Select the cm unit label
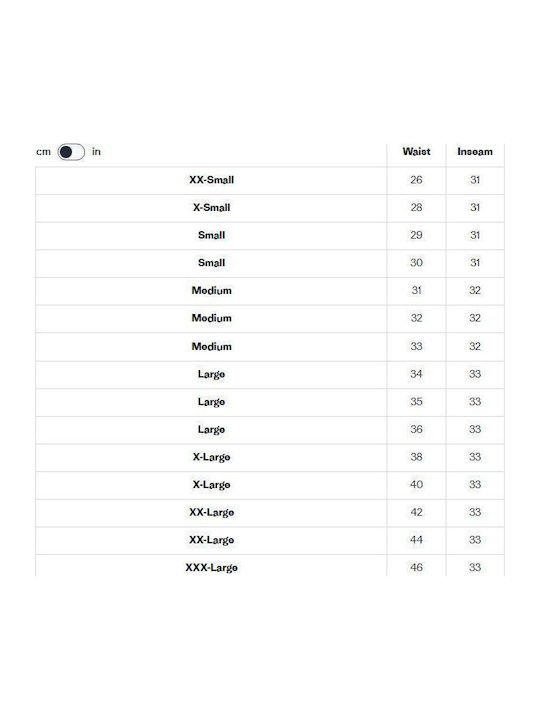Viewport: 540px width, 720px height. [43, 152]
